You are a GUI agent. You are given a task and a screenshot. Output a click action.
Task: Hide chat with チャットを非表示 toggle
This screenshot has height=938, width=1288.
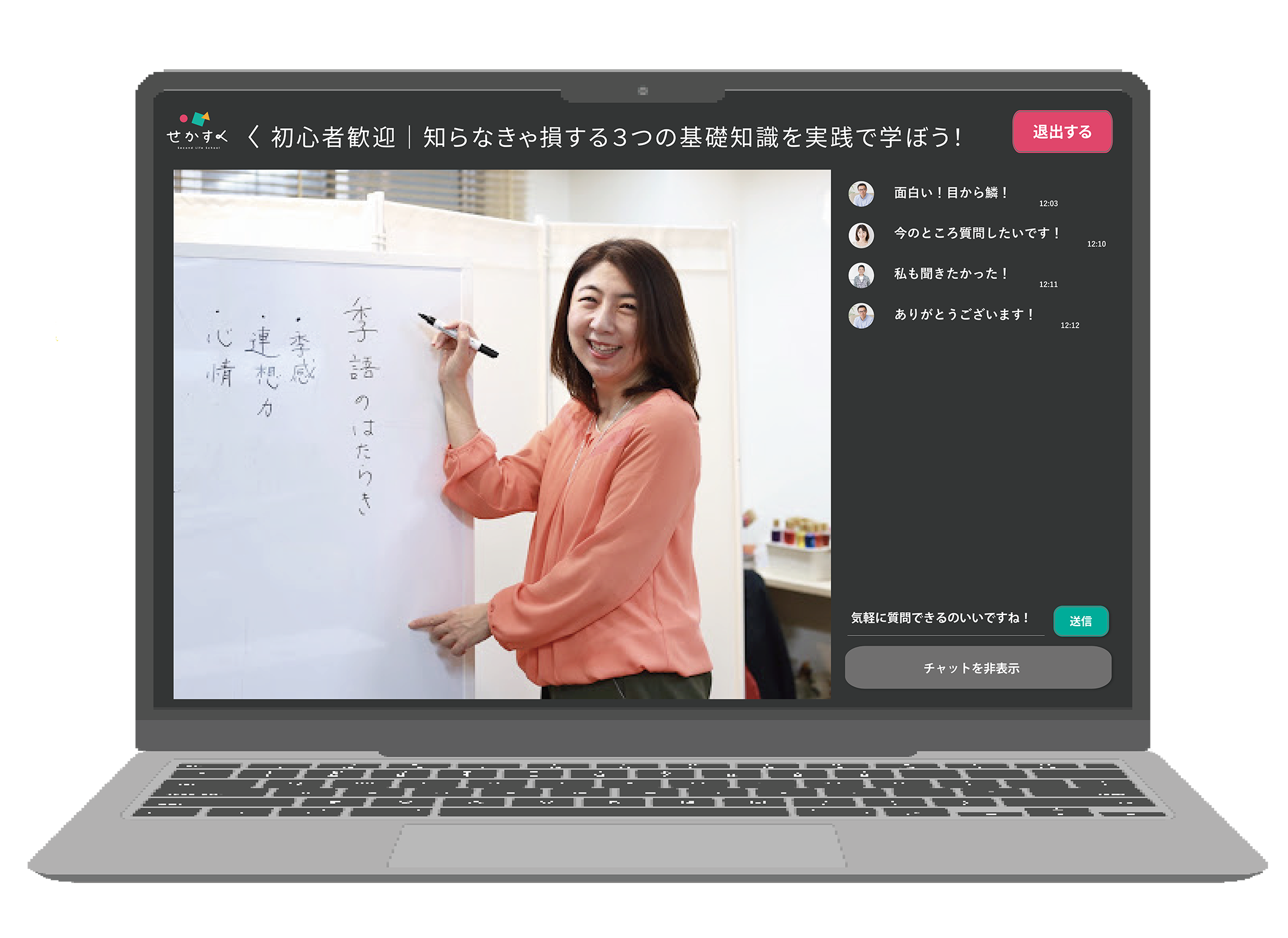click(x=977, y=668)
